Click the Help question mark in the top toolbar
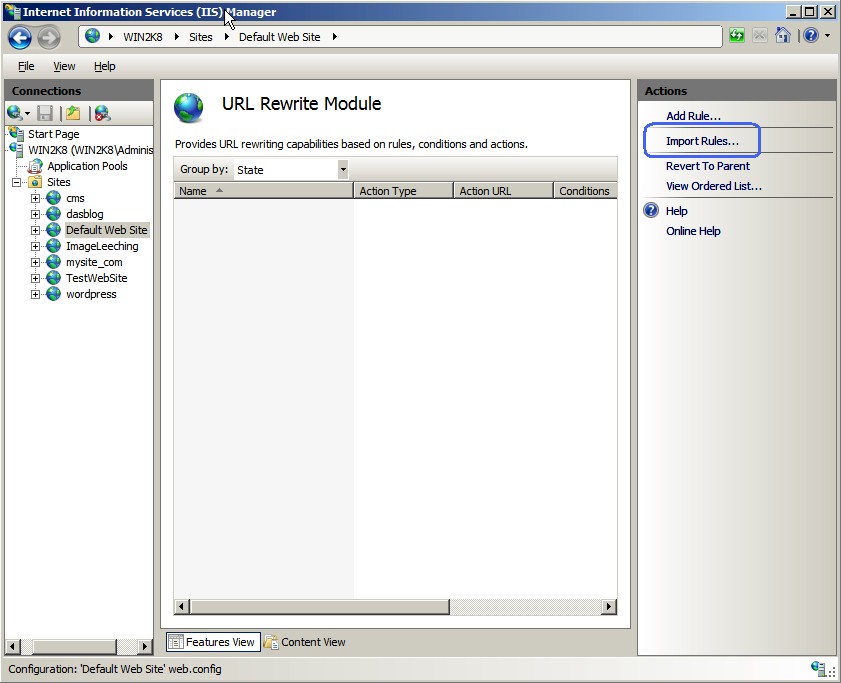 pos(811,36)
